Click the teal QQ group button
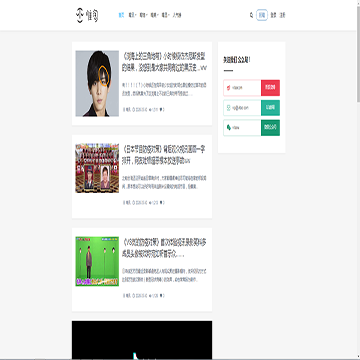This screenshot has width=360, height=360. (x=270, y=108)
